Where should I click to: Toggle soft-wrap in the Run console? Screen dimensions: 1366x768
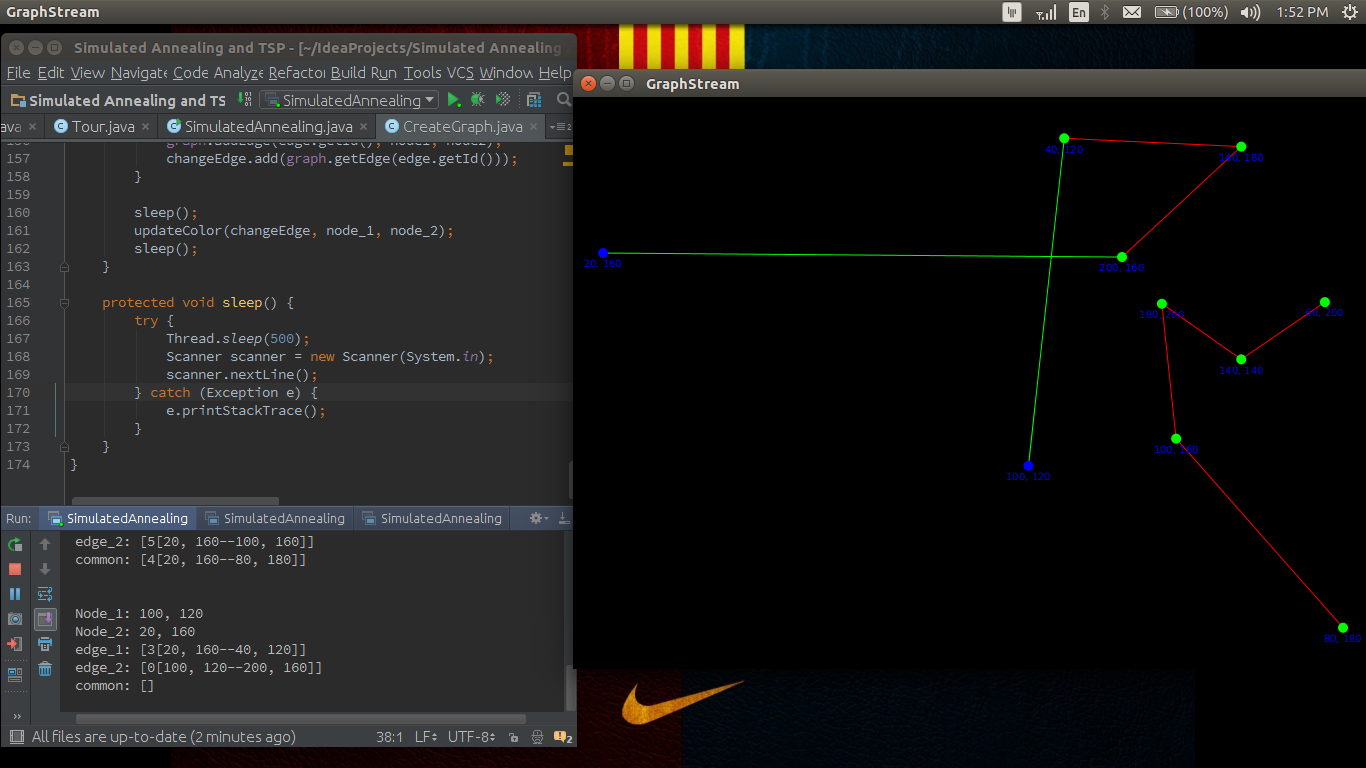45,594
